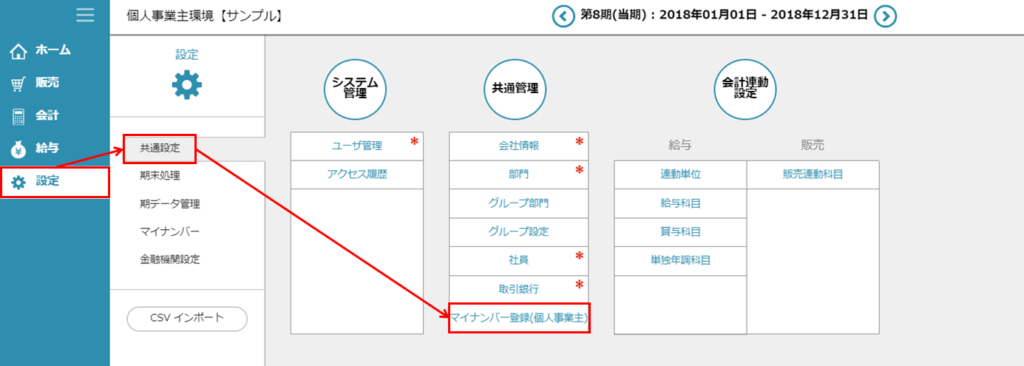Click the 給与 money bag icon
The width and height of the screenshot is (1024, 366).
point(19,149)
